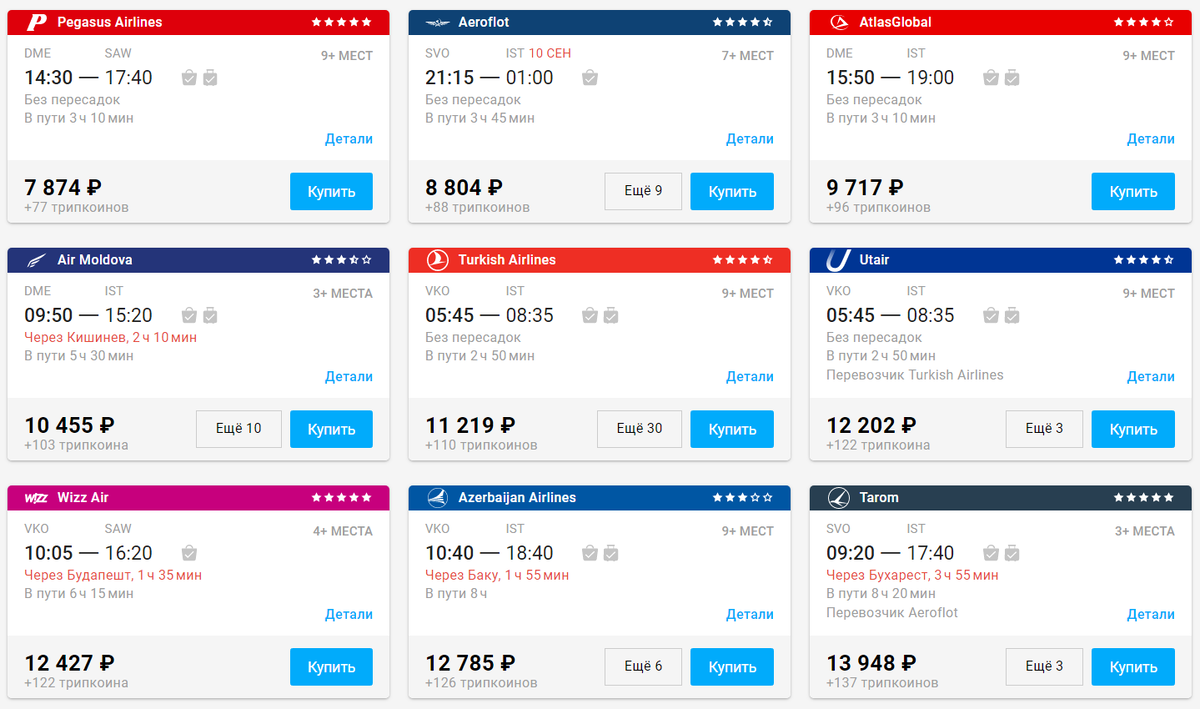Image resolution: width=1200 pixels, height=709 pixels.
Task: Click the Pegasus Airlines logo icon
Action: click(x=37, y=22)
